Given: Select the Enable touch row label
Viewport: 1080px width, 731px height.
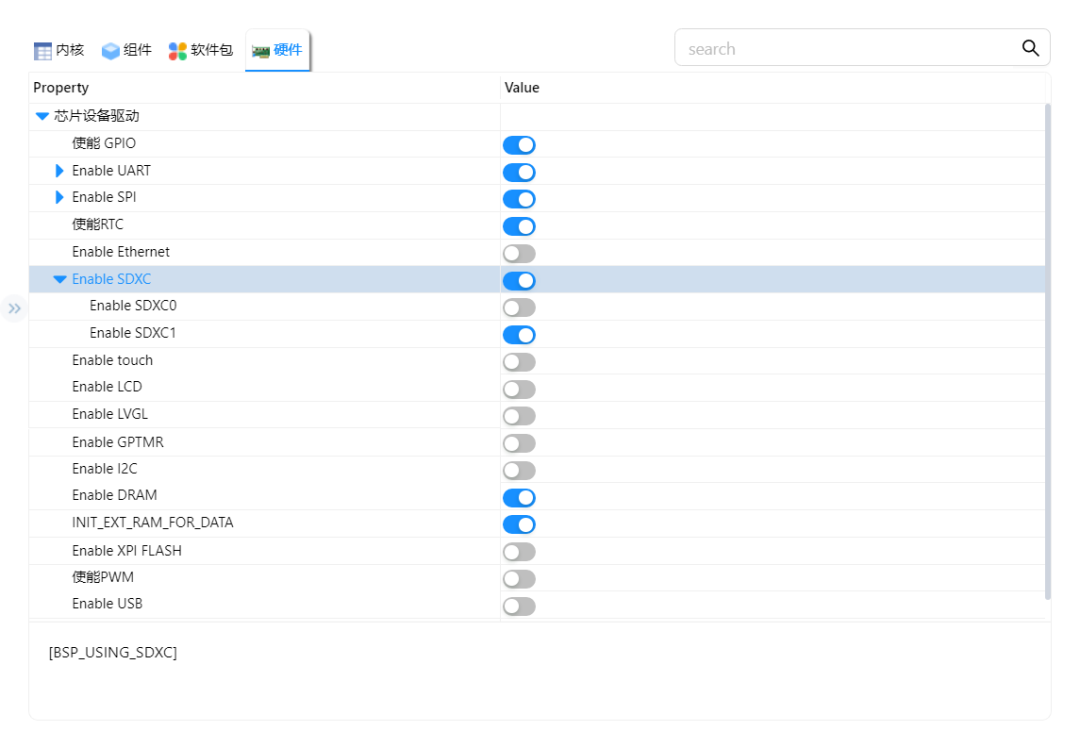Looking at the screenshot, I should (x=112, y=360).
